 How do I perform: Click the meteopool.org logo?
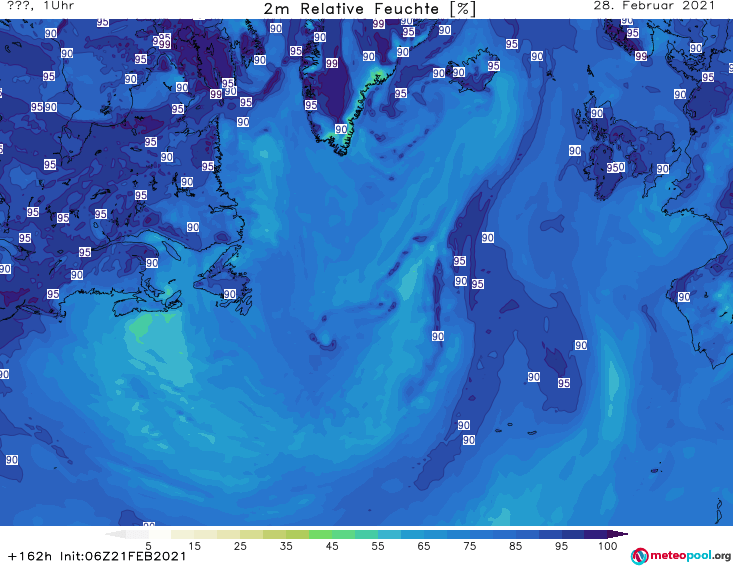pos(681,556)
